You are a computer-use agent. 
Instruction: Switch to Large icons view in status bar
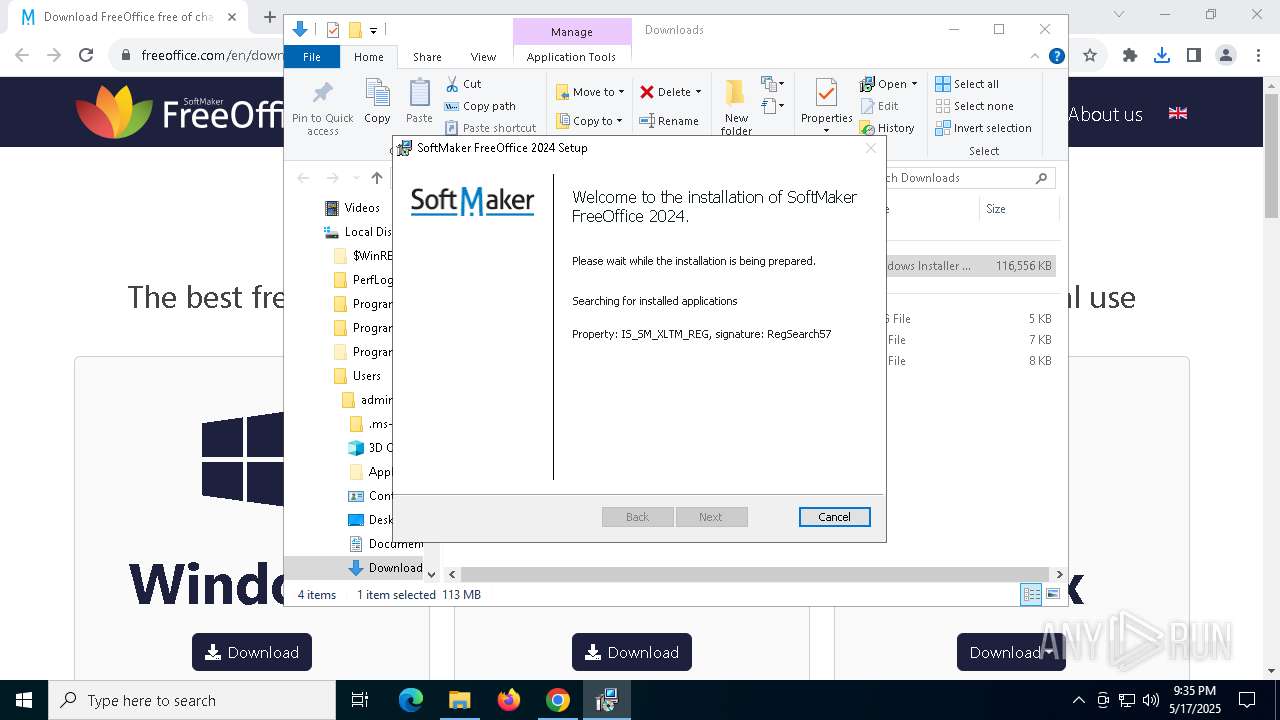tap(1052, 595)
